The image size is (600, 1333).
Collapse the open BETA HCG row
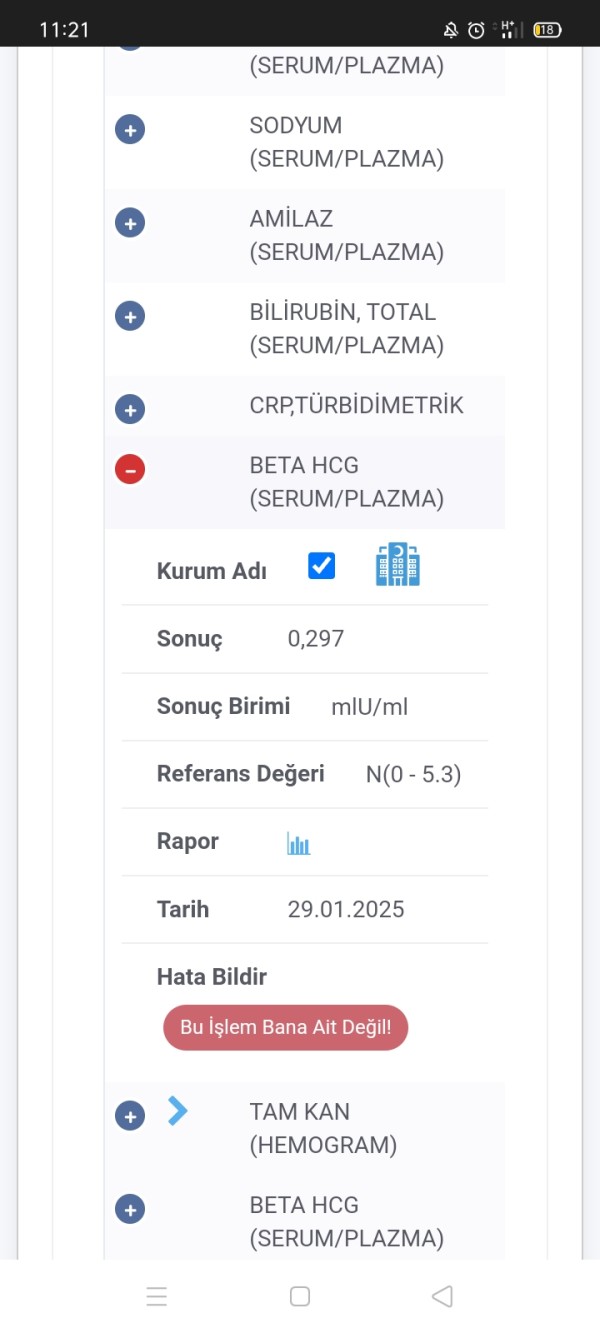pos(130,469)
